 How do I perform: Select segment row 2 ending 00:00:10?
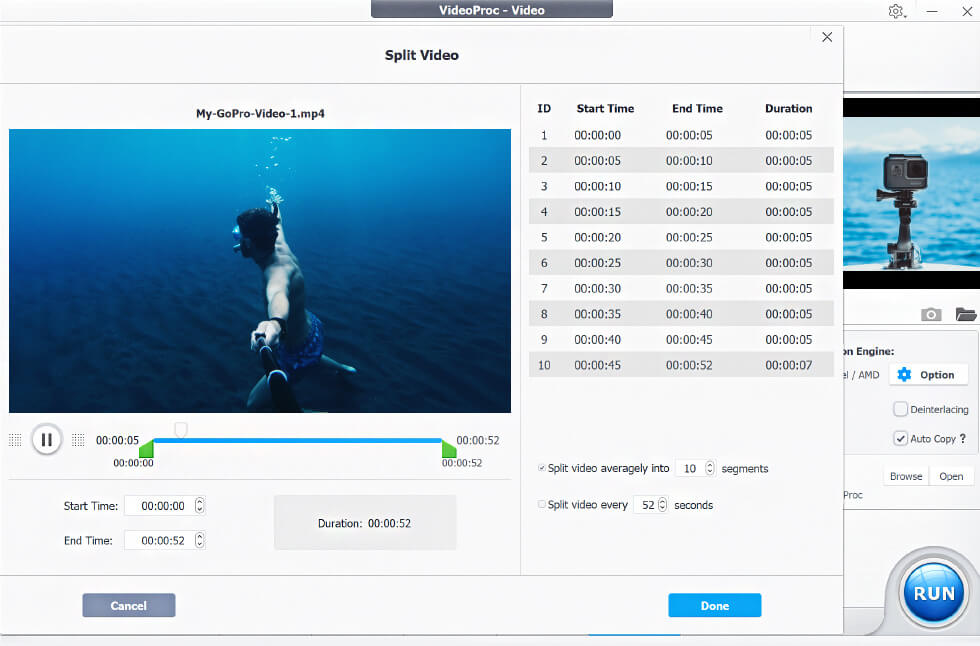tap(681, 161)
